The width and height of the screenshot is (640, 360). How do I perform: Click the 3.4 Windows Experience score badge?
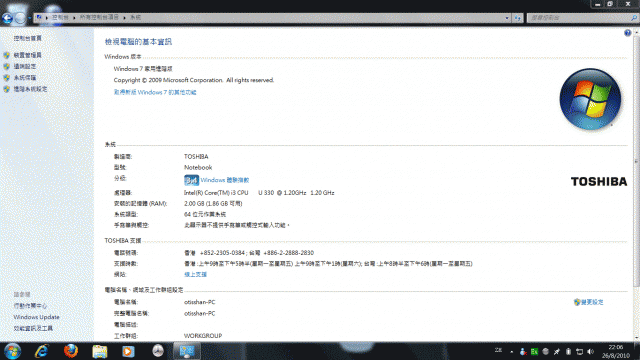[191, 180]
